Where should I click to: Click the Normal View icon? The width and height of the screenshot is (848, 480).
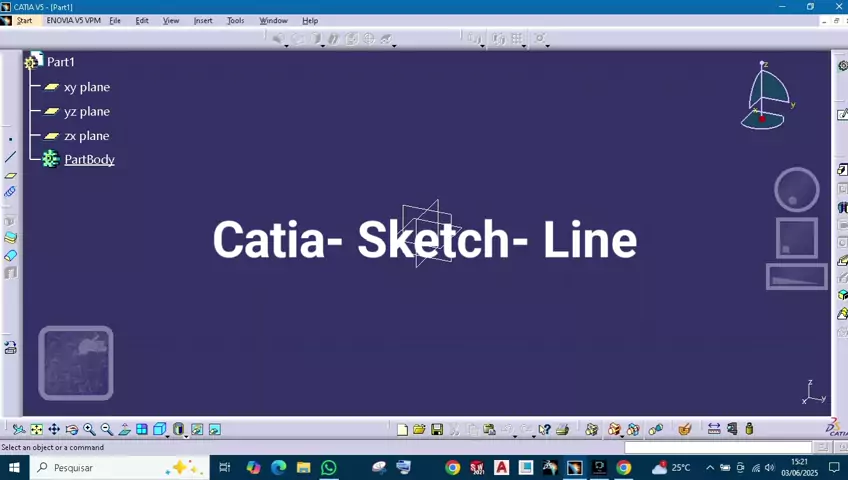[124, 429]
